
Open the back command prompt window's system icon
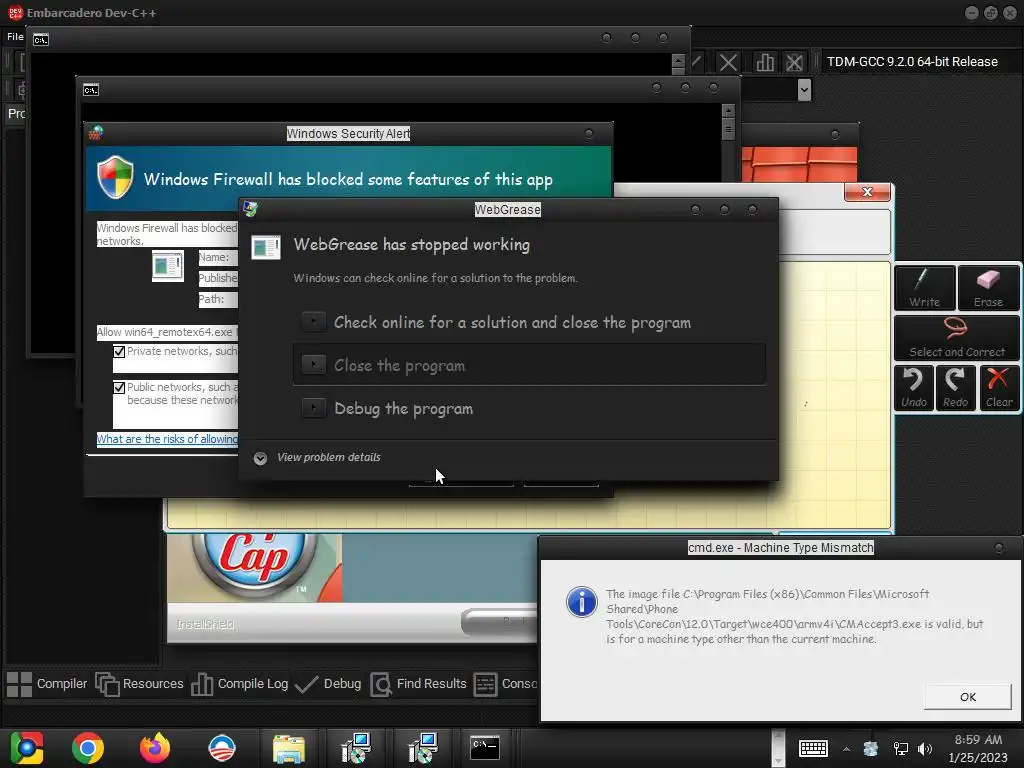(40, 40)
